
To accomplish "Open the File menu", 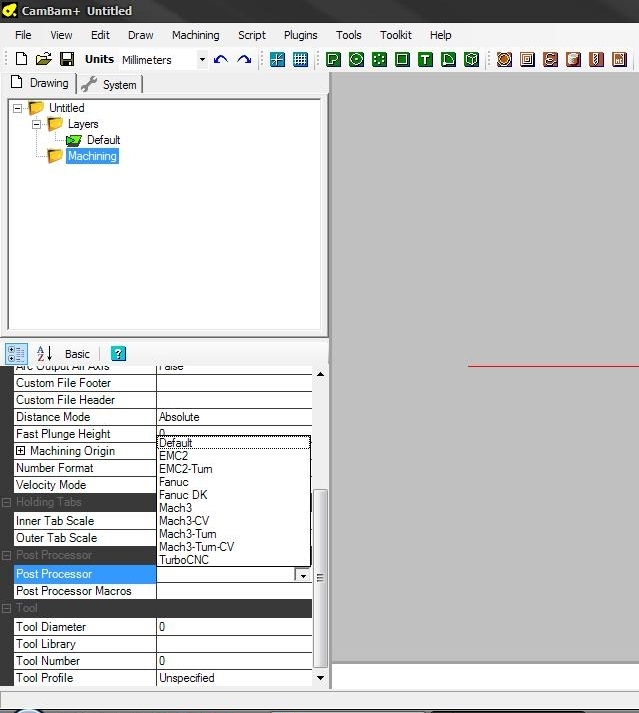I will [23, 35].
